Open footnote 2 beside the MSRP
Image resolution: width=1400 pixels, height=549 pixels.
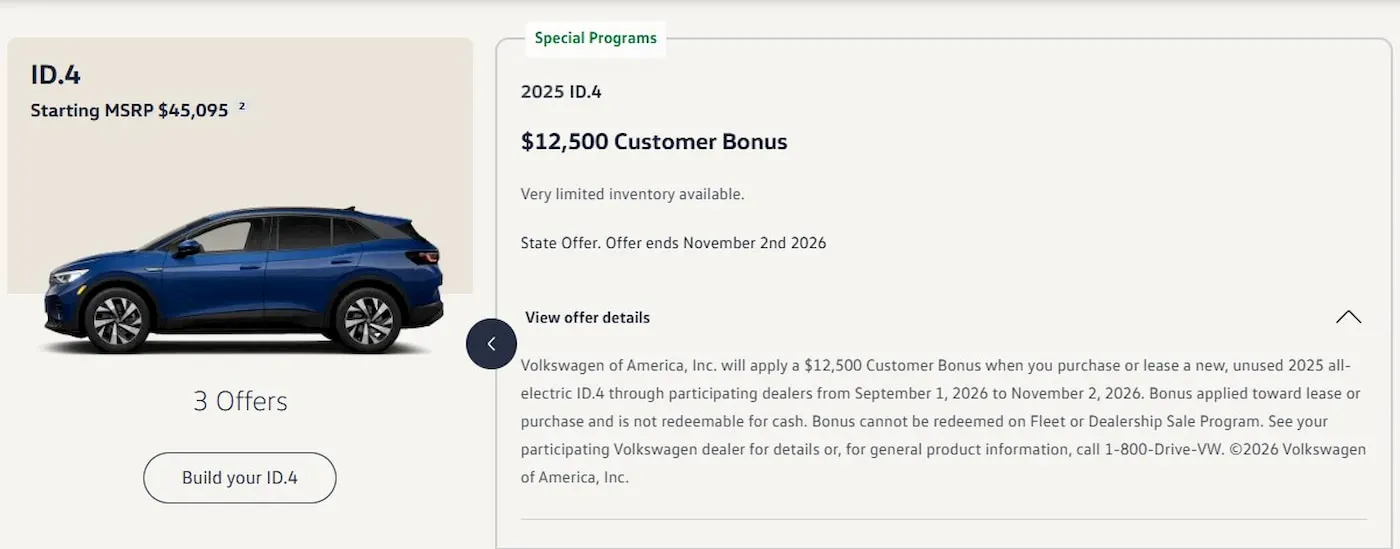[x=241, y=105]
